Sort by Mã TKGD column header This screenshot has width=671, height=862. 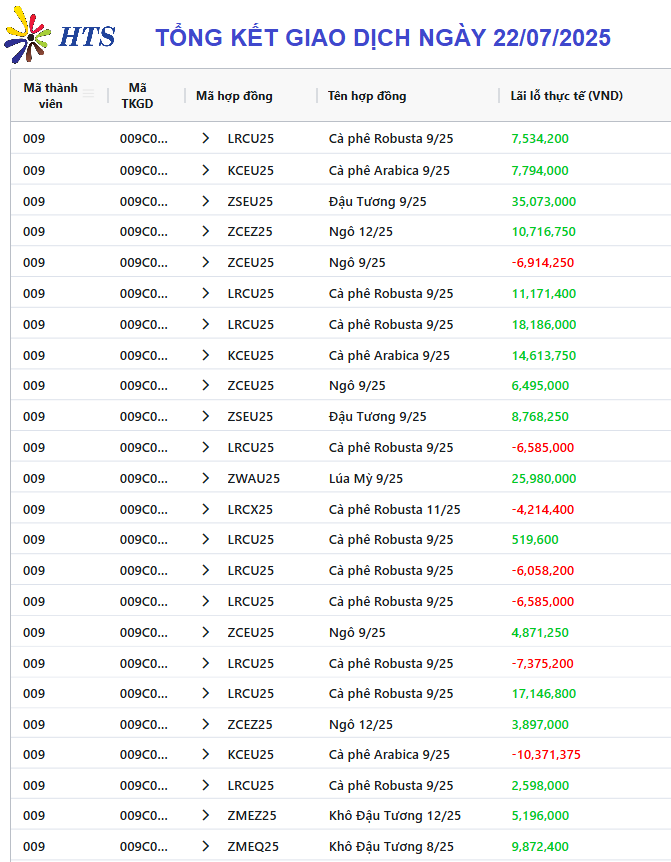[x=137, y=96]
